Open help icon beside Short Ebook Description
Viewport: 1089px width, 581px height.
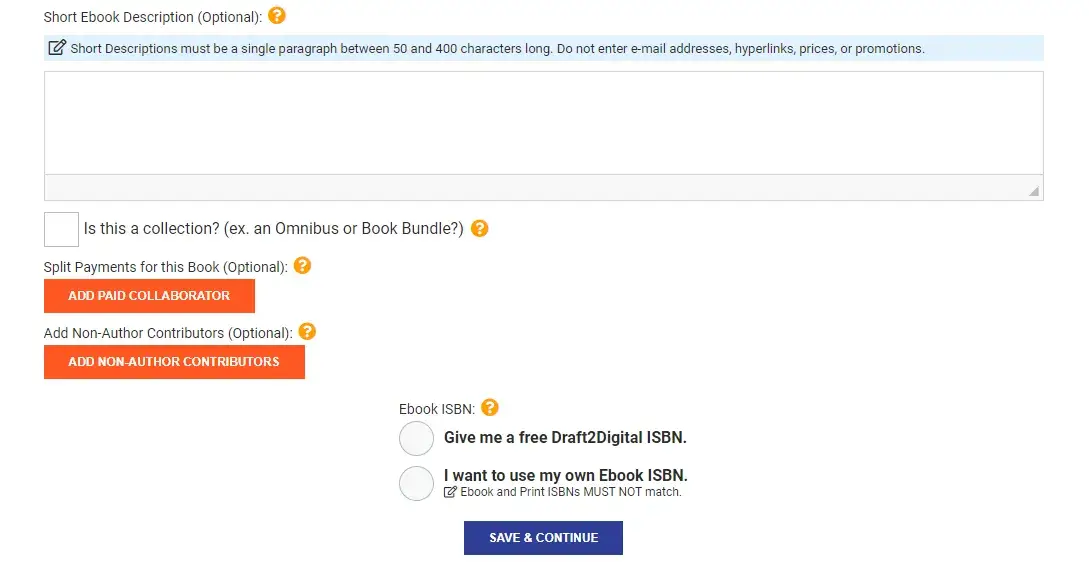point(277,16)
